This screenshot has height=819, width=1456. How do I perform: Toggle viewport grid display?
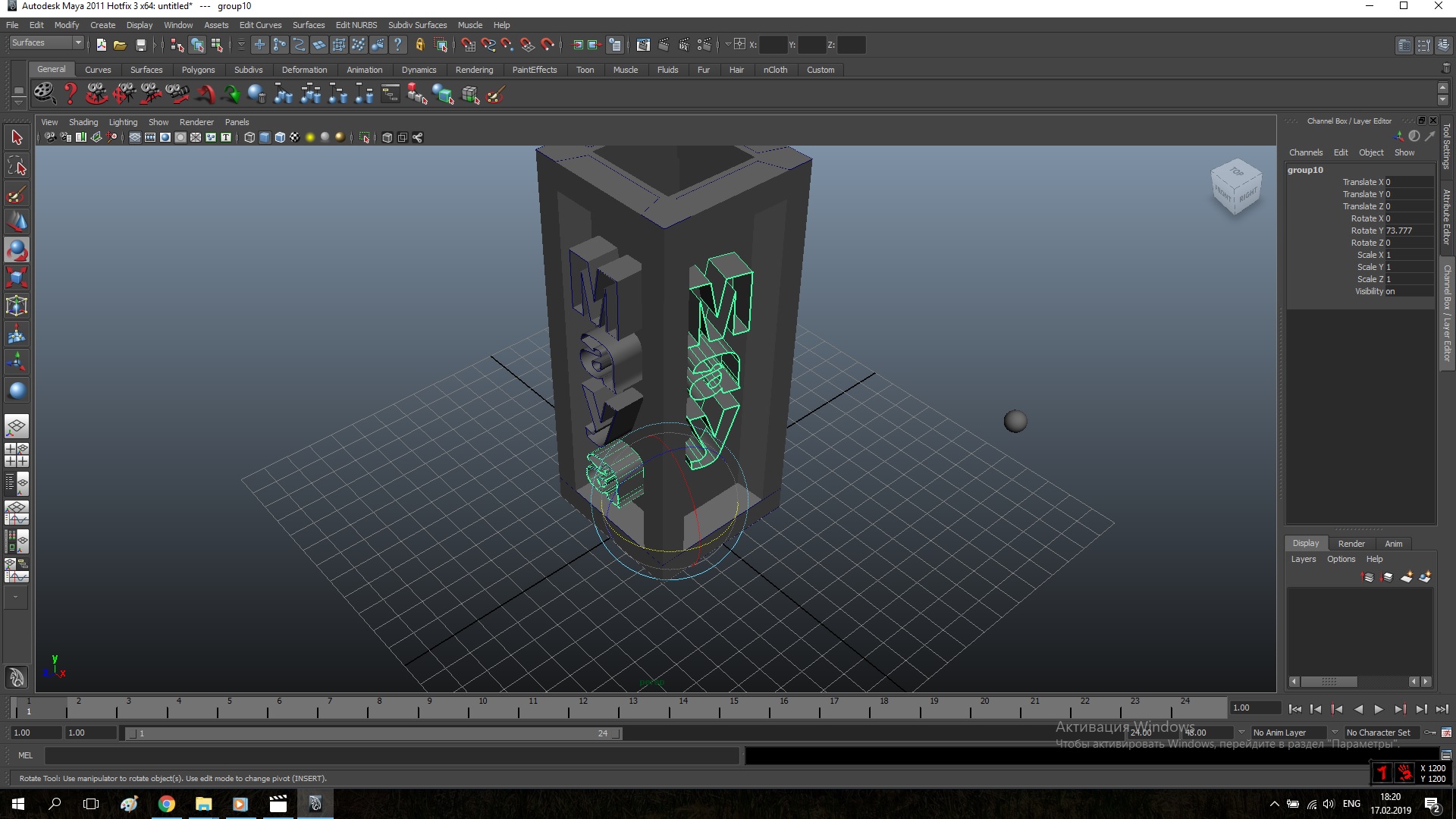134,137
